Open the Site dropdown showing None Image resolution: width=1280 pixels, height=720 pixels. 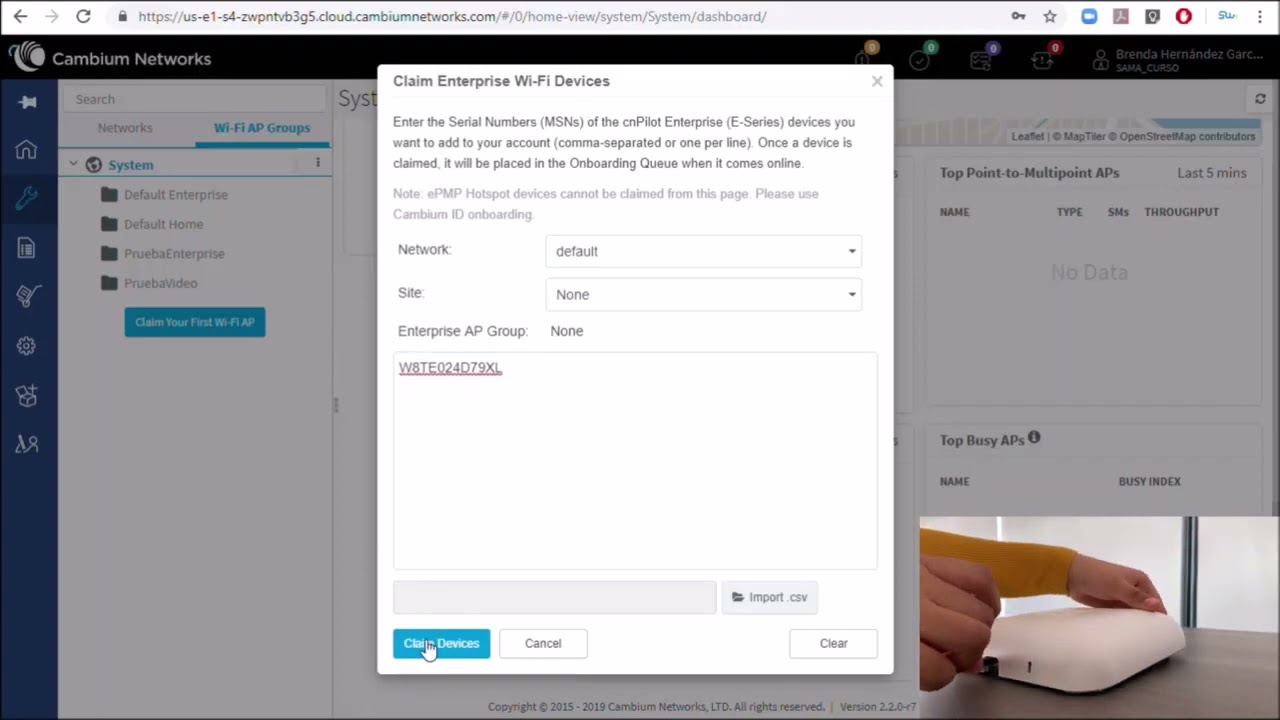tap(703, 294)
